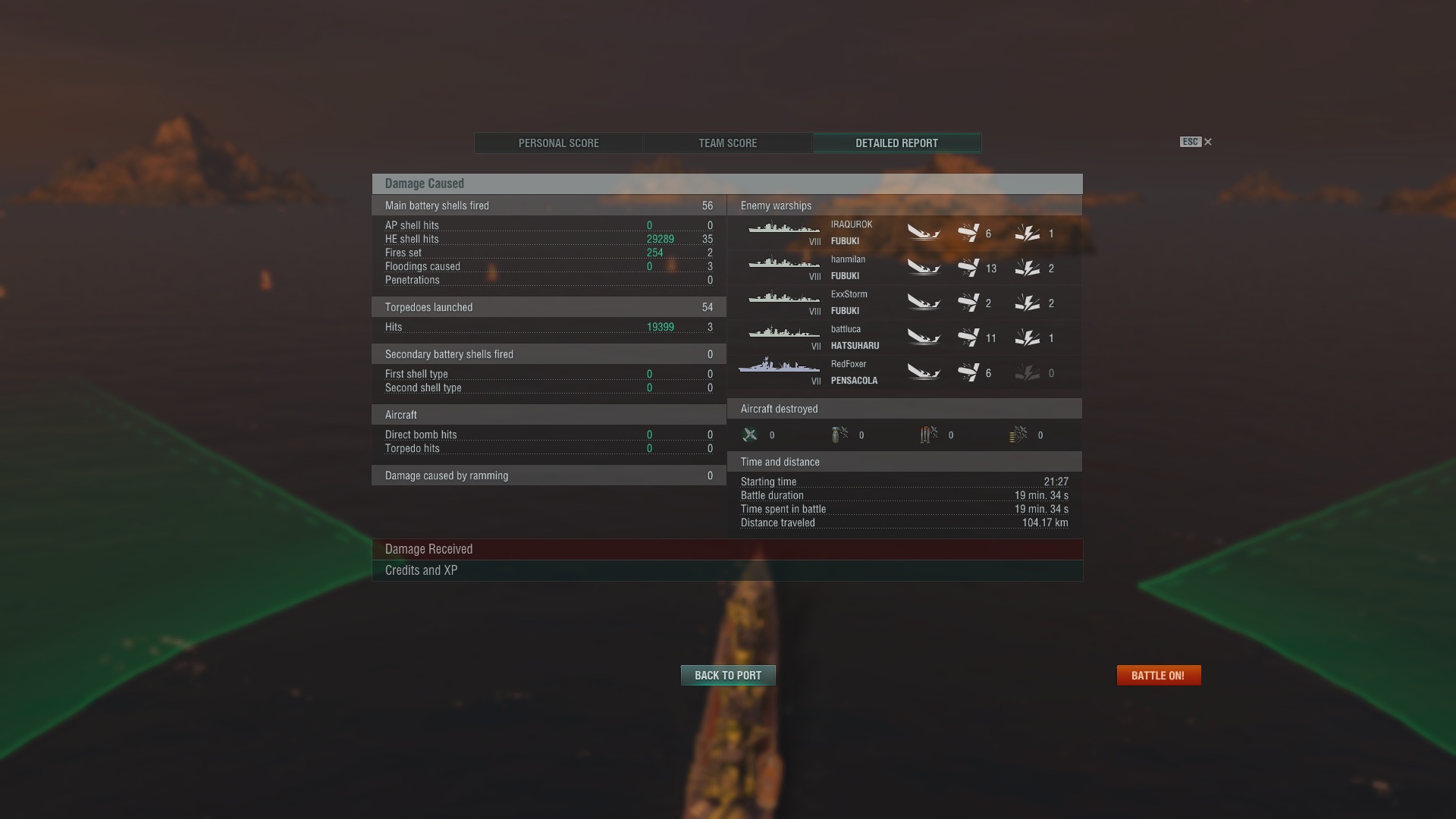1456x819 pixels.
Task: Click the Pensacola ship silhouette thumbnail
Action: pos(779,366)
